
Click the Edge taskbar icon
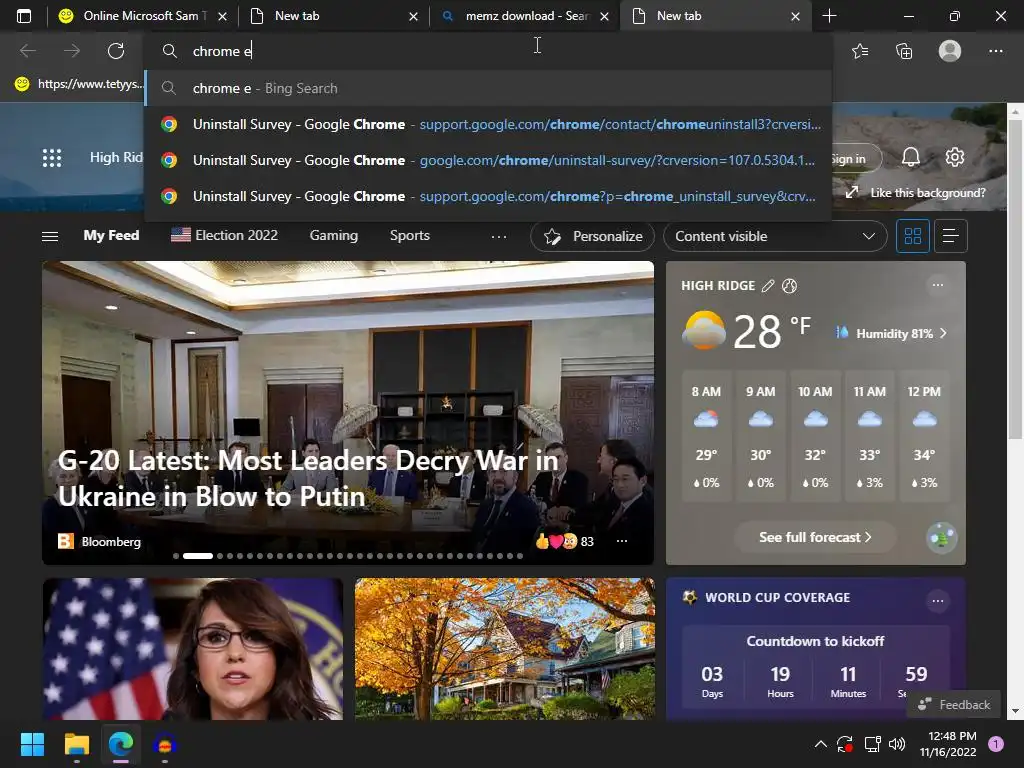point(121,744)
